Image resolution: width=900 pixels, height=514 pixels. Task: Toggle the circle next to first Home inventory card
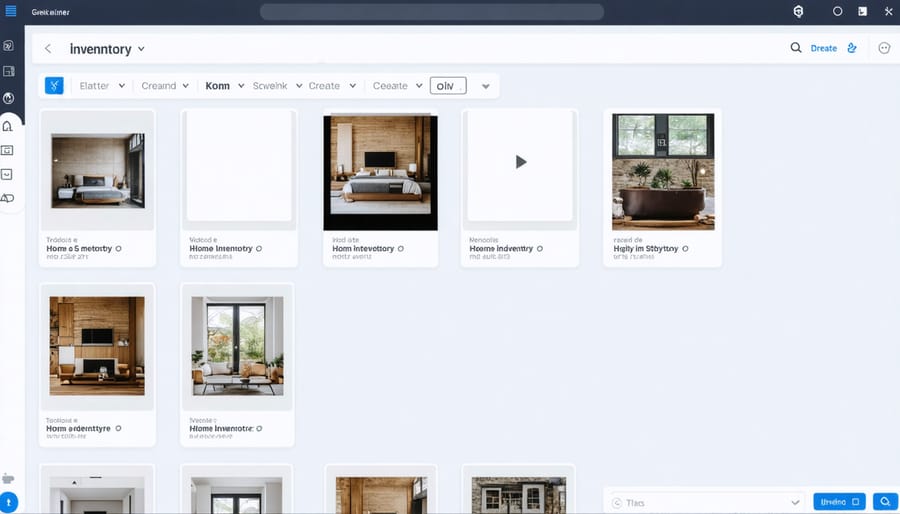click(x=118, y=248)
